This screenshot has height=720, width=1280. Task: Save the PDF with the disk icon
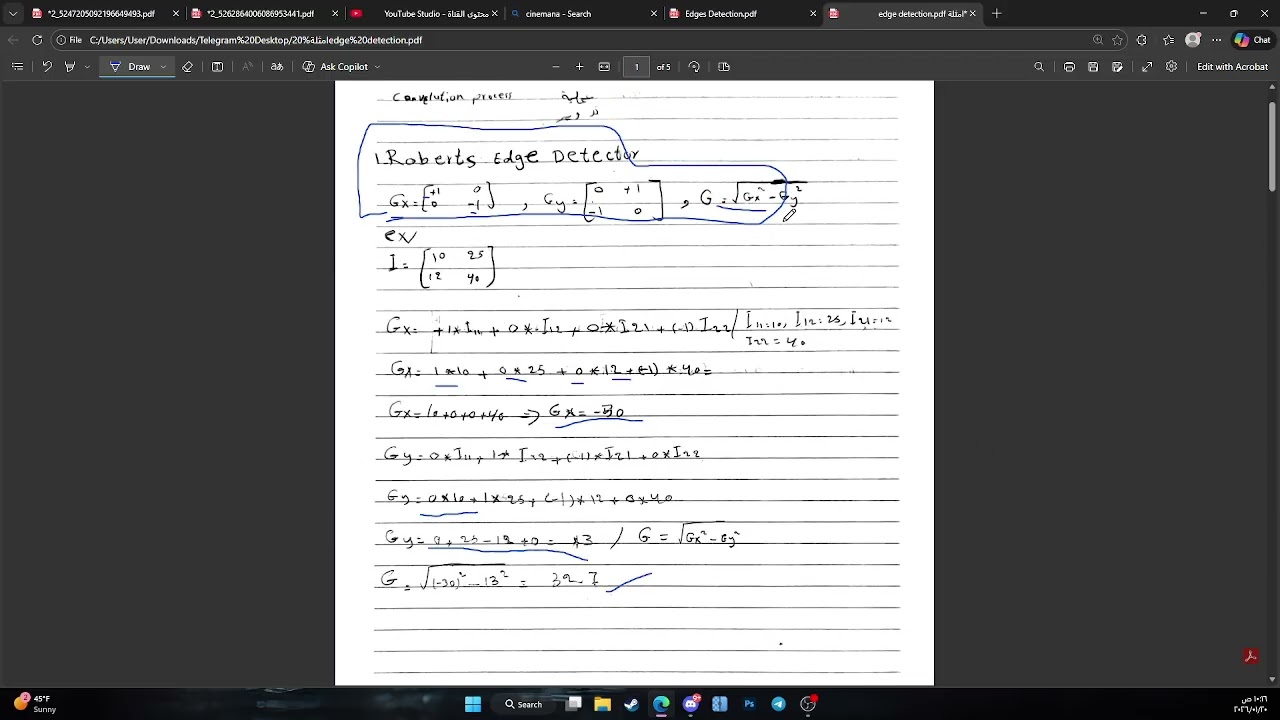[1093, 67]
